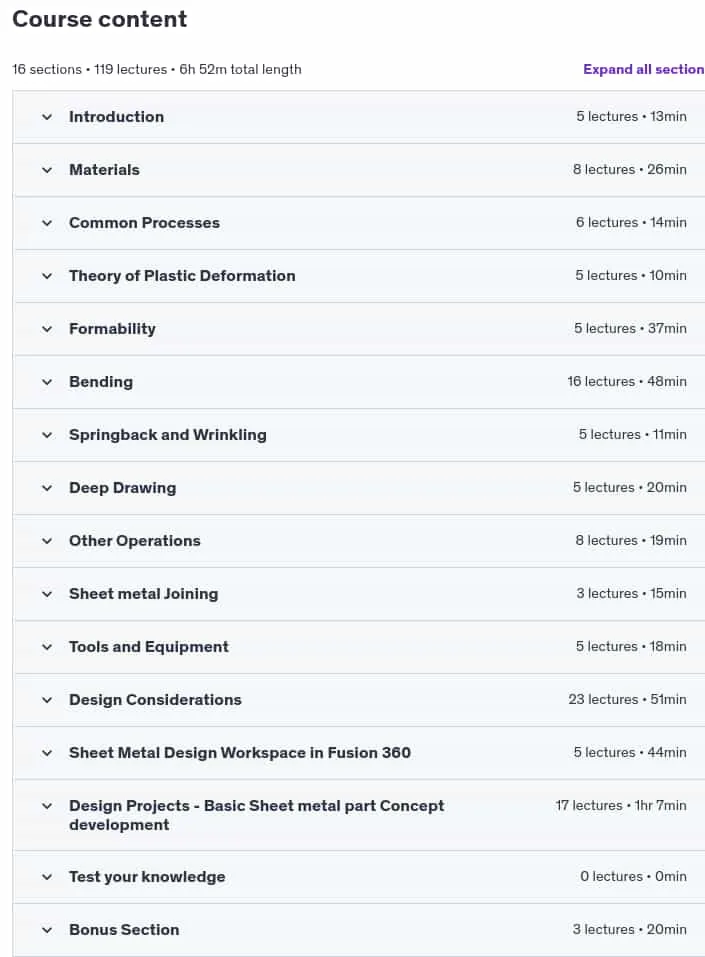Click 23 lectures 51min Design Considerations summary
The width and height of the screenshot is (705, 957).
627,699
